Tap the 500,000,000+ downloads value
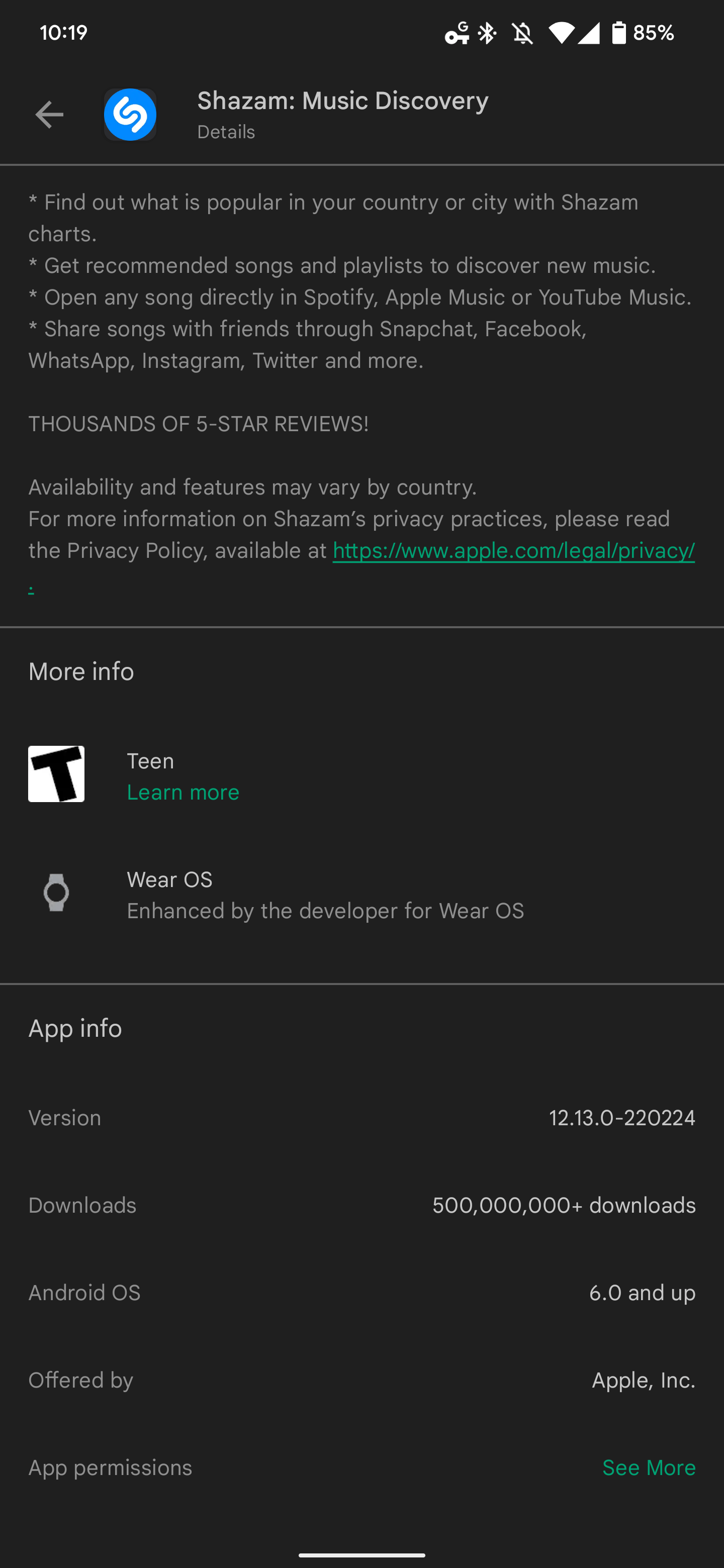 coord(564,1205)
